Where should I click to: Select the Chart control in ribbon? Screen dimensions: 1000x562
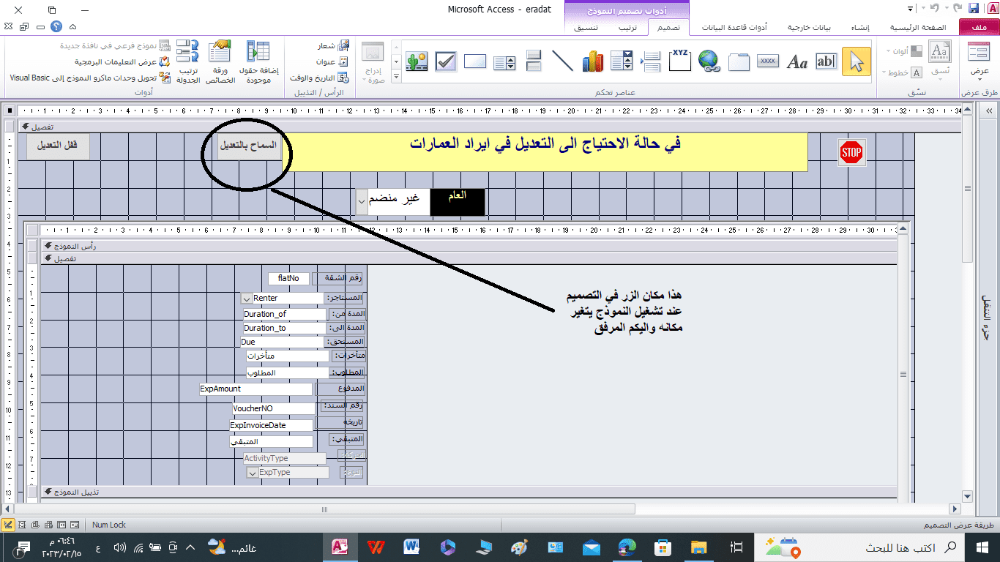pos(592,62)
